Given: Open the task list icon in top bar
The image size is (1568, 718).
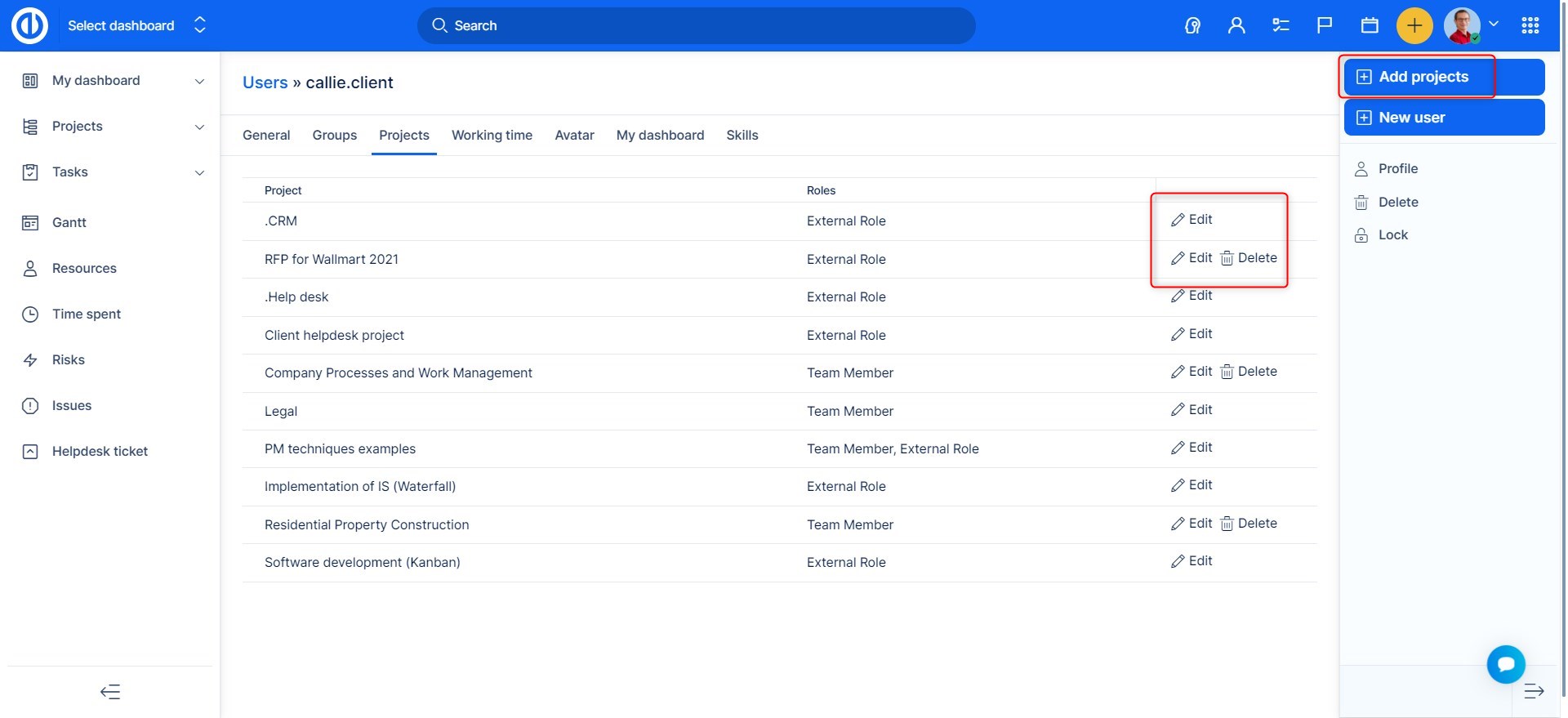Looking at the screenshot, I should (x=1281, y=26).
